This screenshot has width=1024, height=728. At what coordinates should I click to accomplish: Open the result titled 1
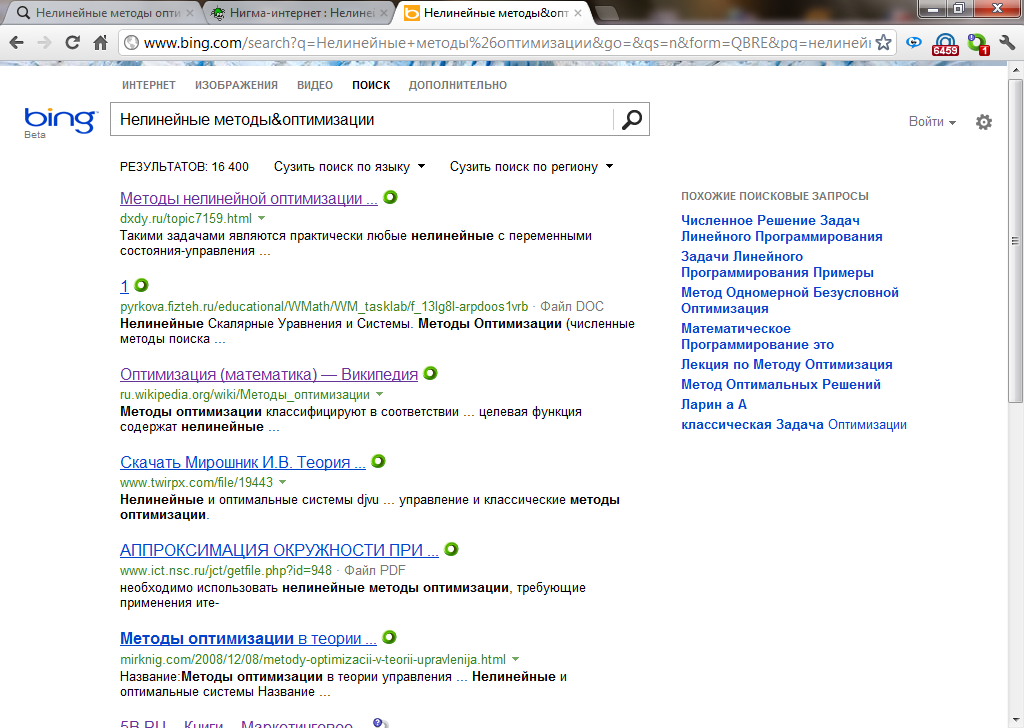(x=124, y=286)
